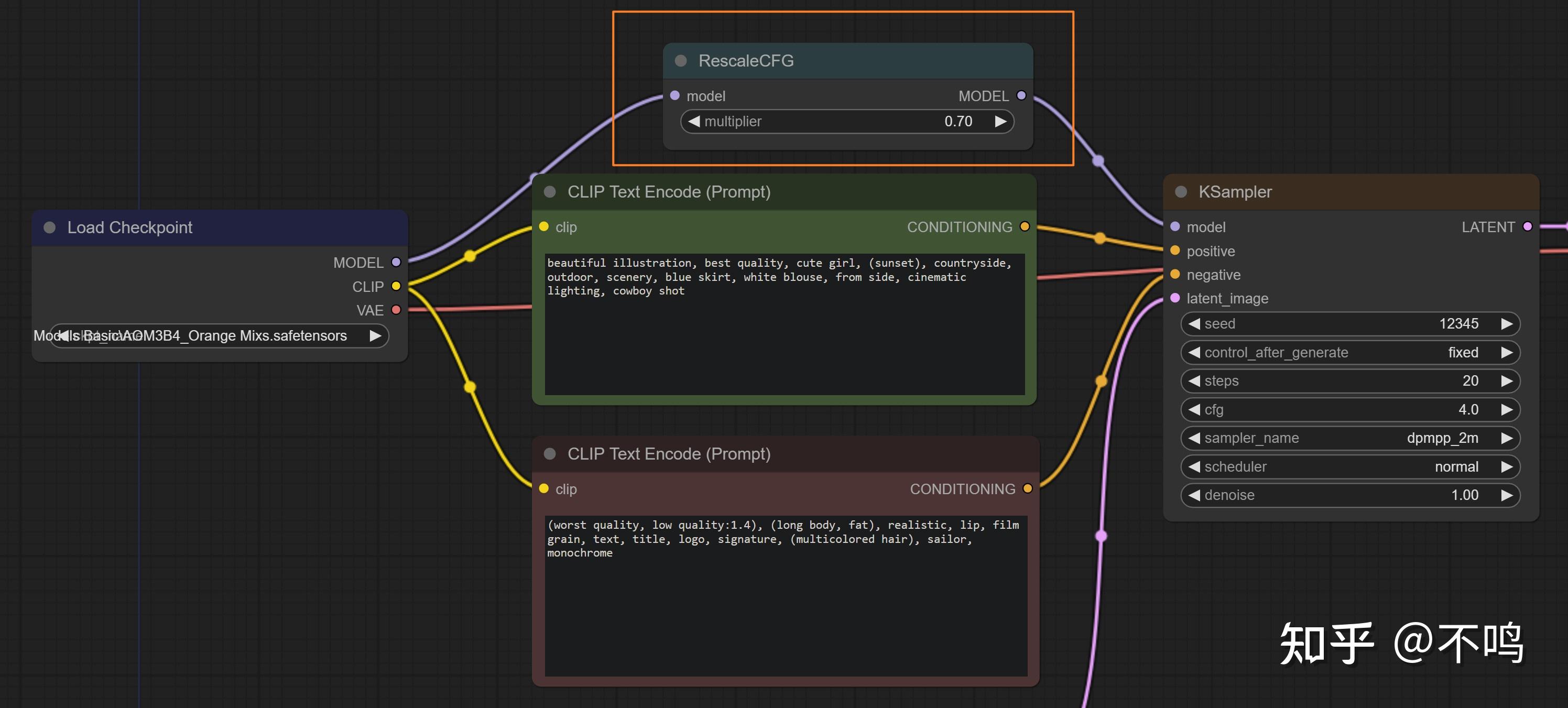Increase the steps value with right arrow
This screenshot has width=1568, height=708.
tap(1507, 381)
